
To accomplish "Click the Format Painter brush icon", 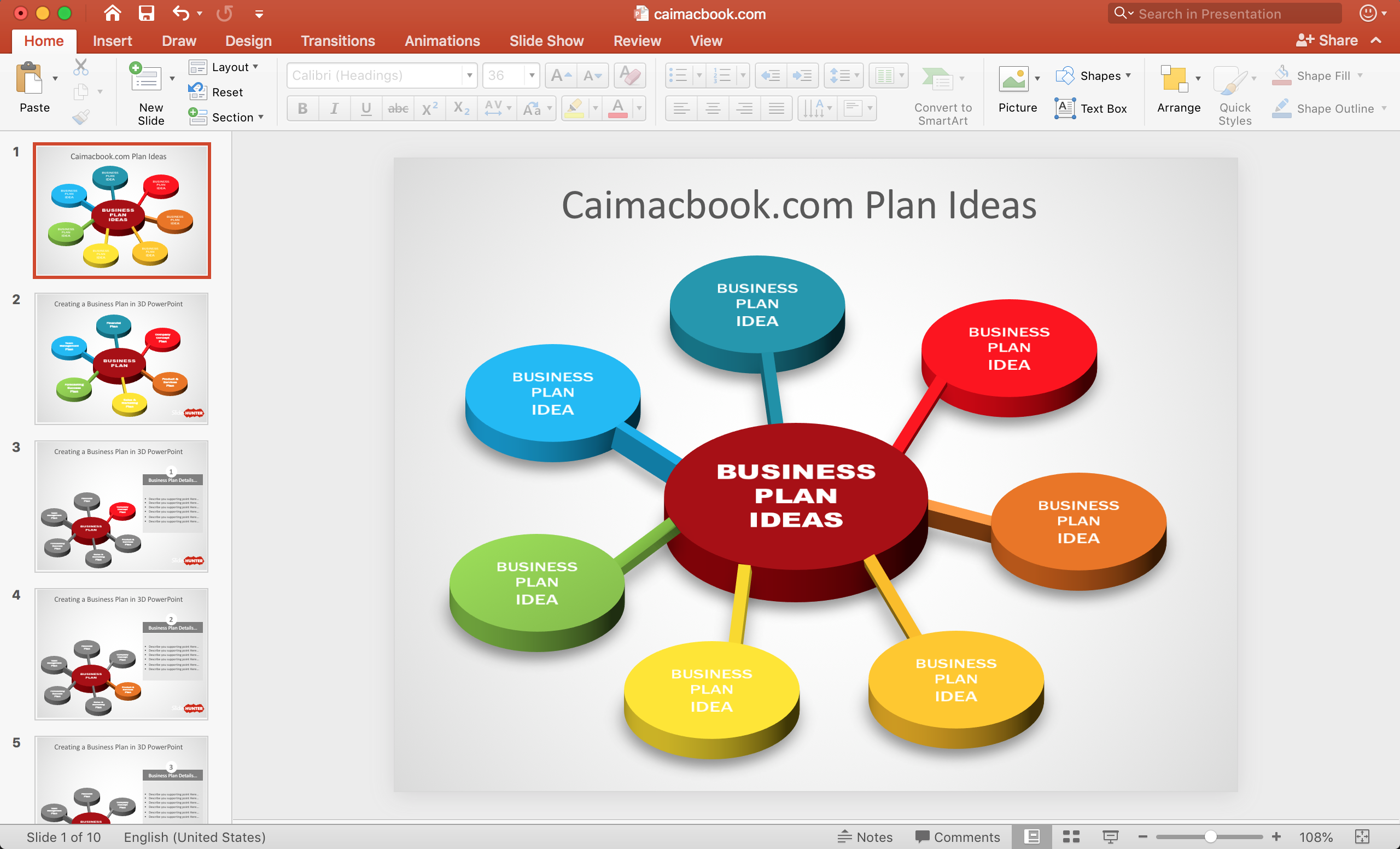I will (x=81, y=117).
